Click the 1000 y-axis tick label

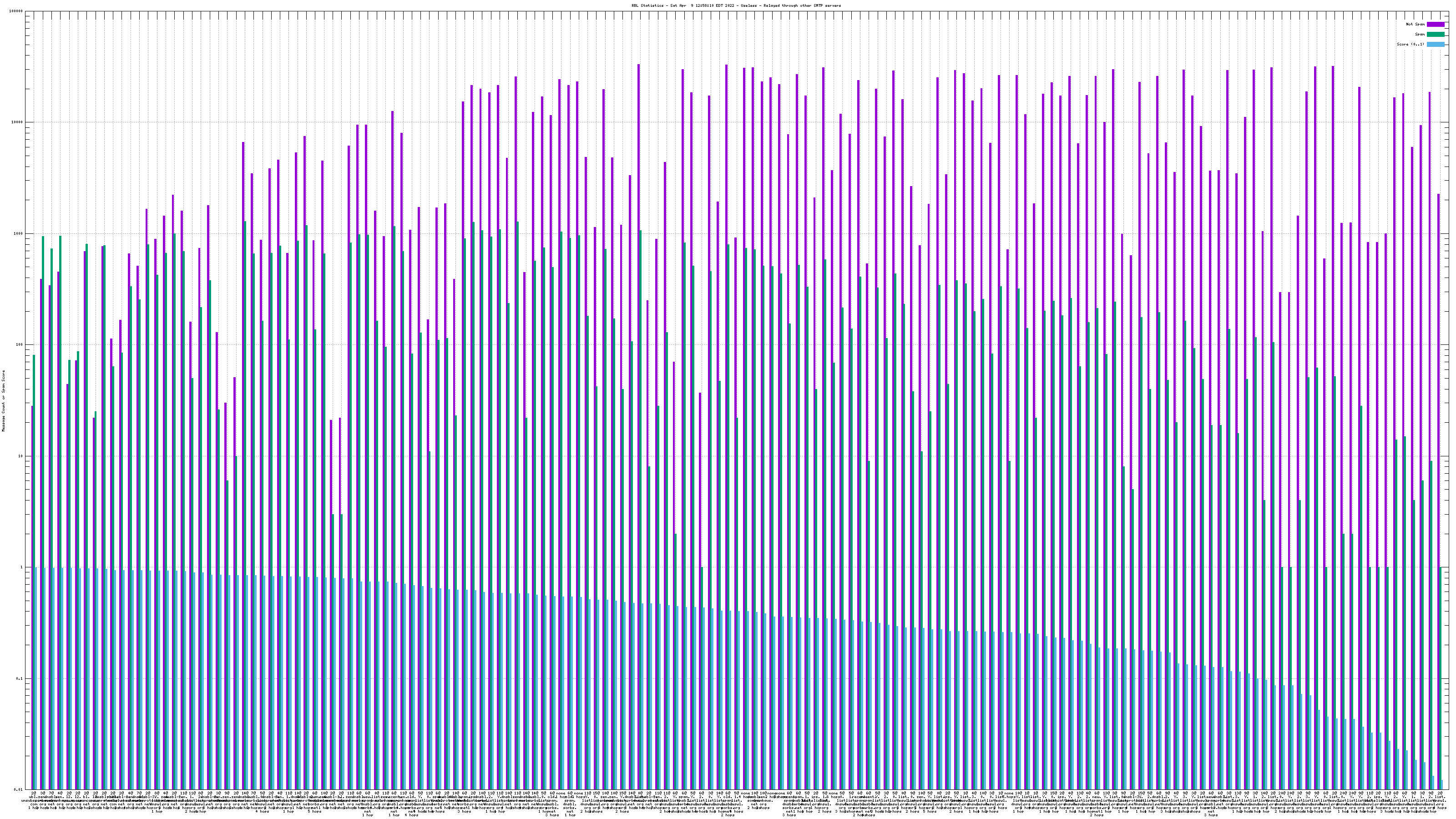point(19,234)
